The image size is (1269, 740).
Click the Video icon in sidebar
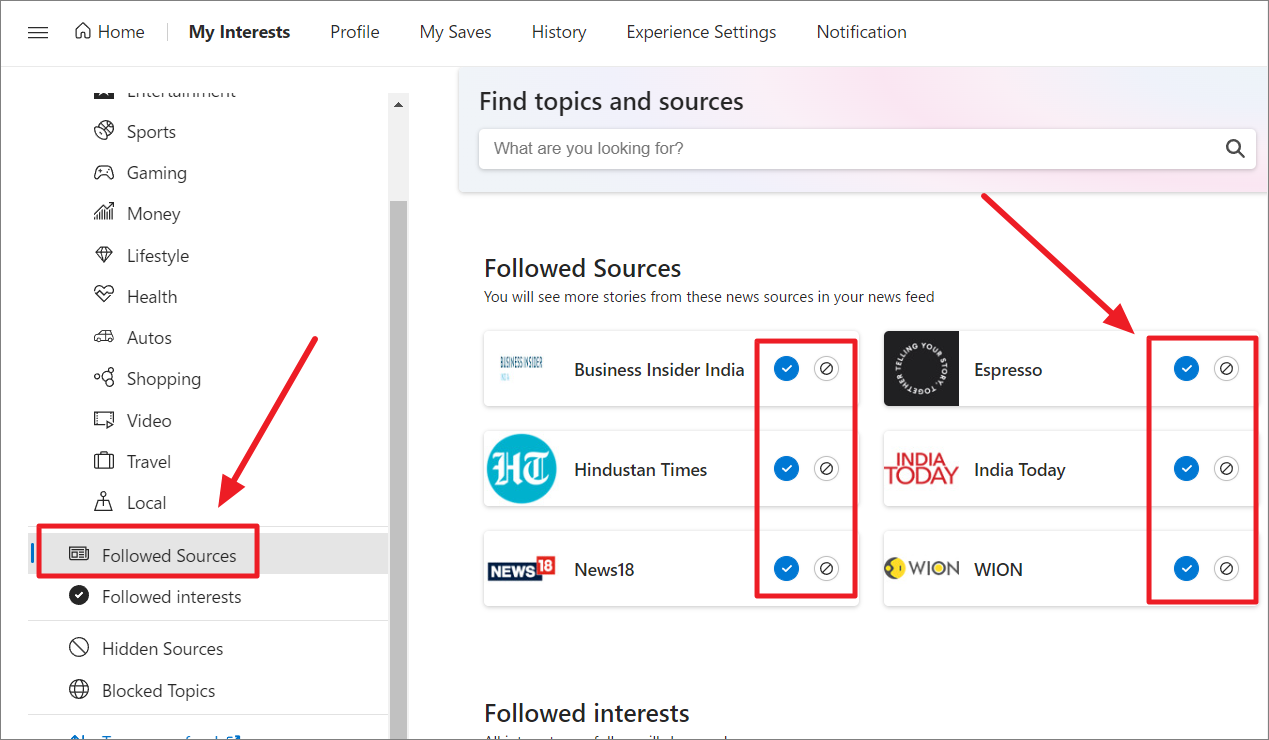coord(104,420)
